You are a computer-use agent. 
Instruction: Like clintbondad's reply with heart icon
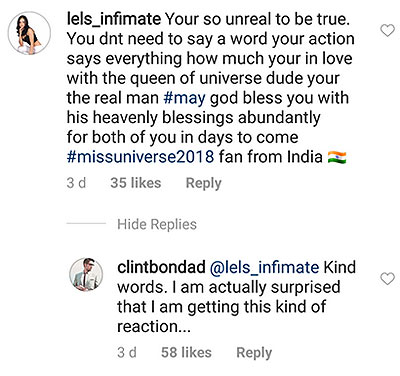pos(387,279)
